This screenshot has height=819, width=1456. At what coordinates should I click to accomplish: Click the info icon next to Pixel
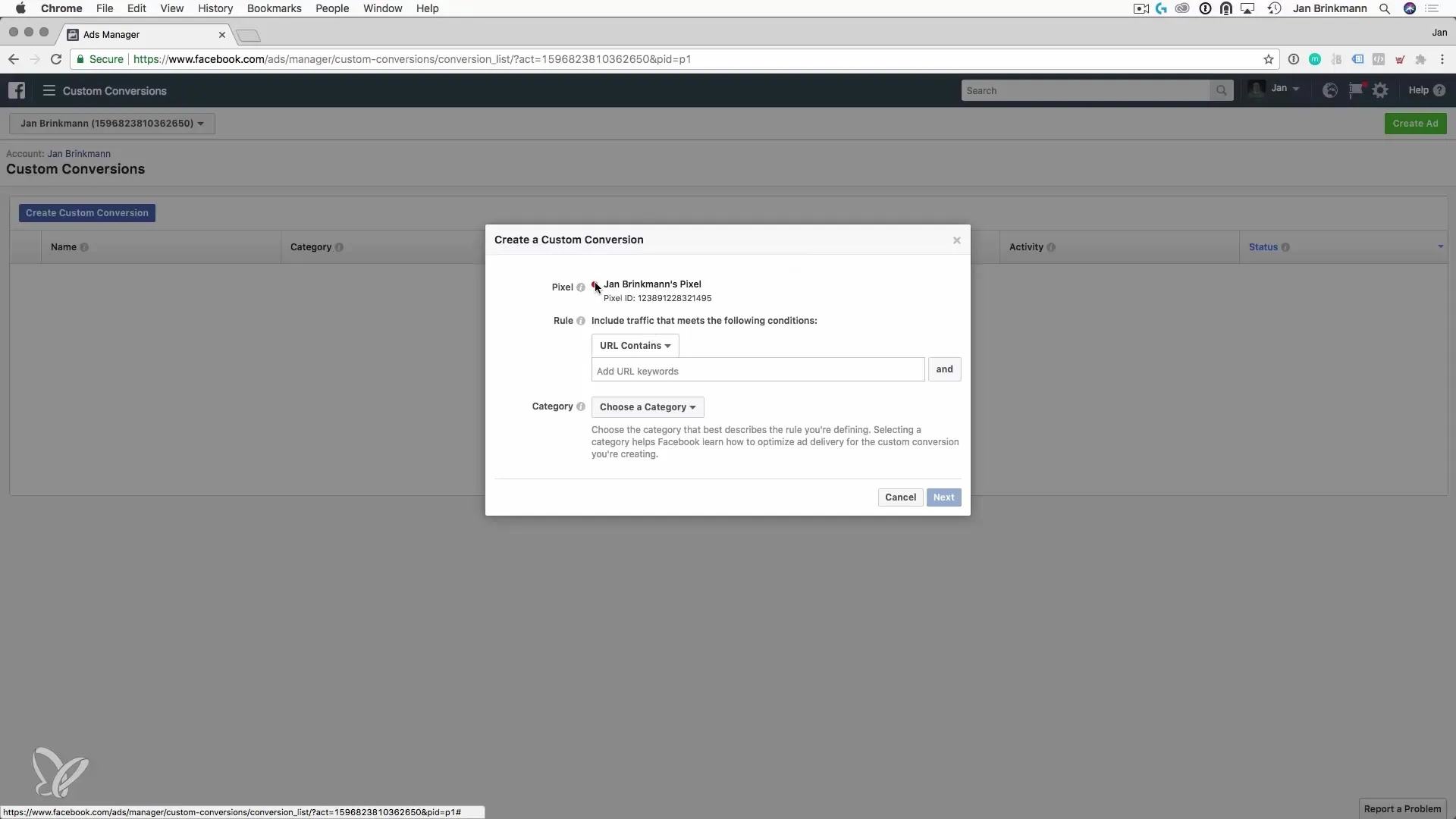pyautogui.click(x=581, y=287)
